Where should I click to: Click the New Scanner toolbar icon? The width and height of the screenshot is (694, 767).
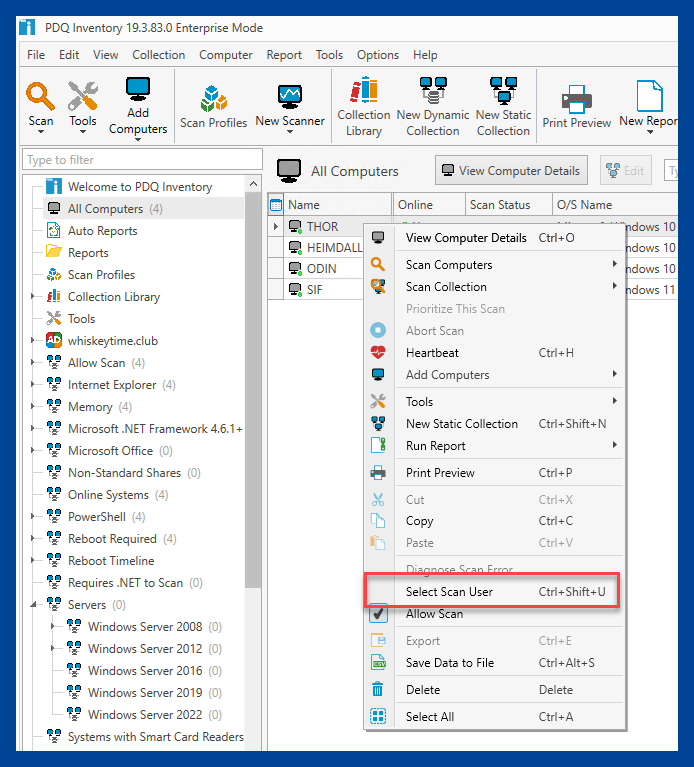pyautogui.click(x=290, y=97)
